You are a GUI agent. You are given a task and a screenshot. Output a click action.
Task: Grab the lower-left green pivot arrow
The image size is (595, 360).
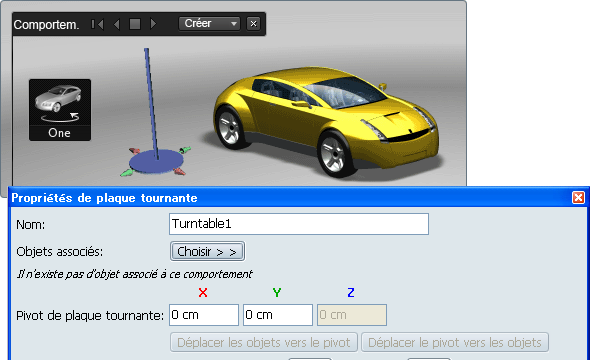(126, 173)
